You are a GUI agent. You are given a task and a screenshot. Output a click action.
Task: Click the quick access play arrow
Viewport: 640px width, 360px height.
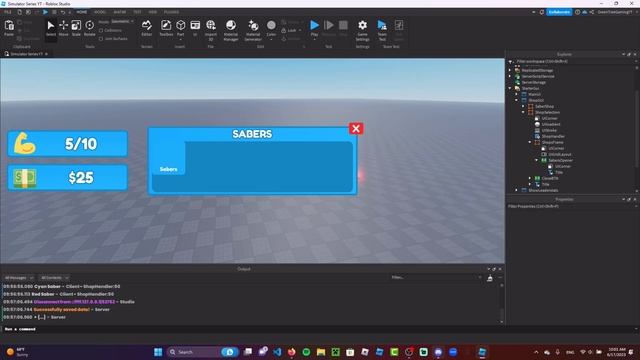click(x=45, y=12)
